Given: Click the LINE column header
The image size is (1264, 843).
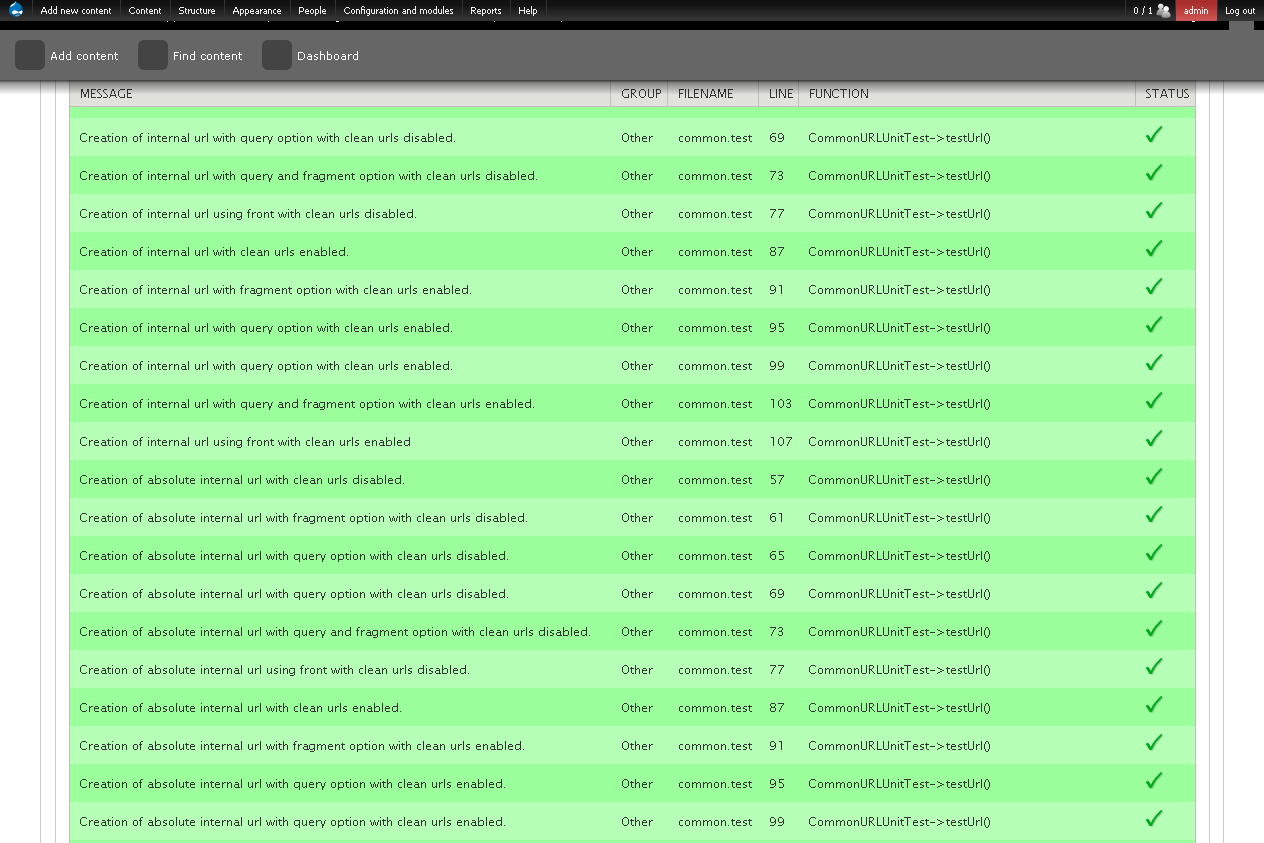Looking at the screenshot, I should [781, 94].
